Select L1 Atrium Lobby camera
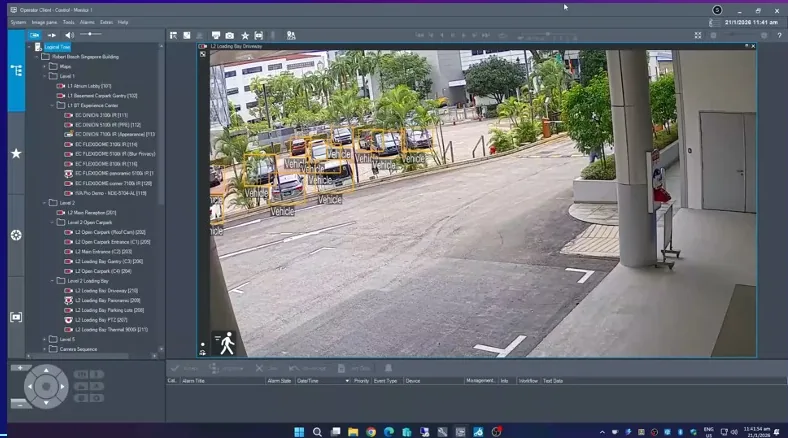Image resolution: width=788 pixels, height=438 pixels. tap(89, 86)
